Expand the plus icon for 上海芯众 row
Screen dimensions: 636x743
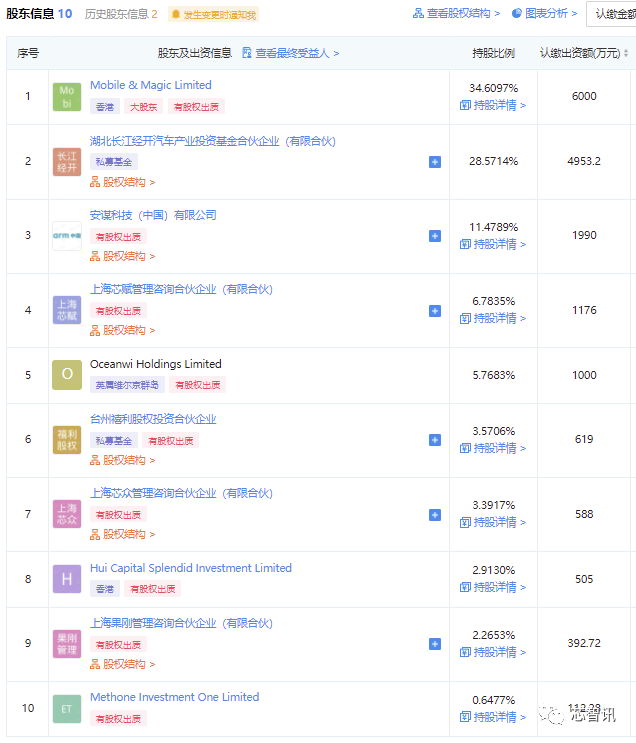coord(435,515)
